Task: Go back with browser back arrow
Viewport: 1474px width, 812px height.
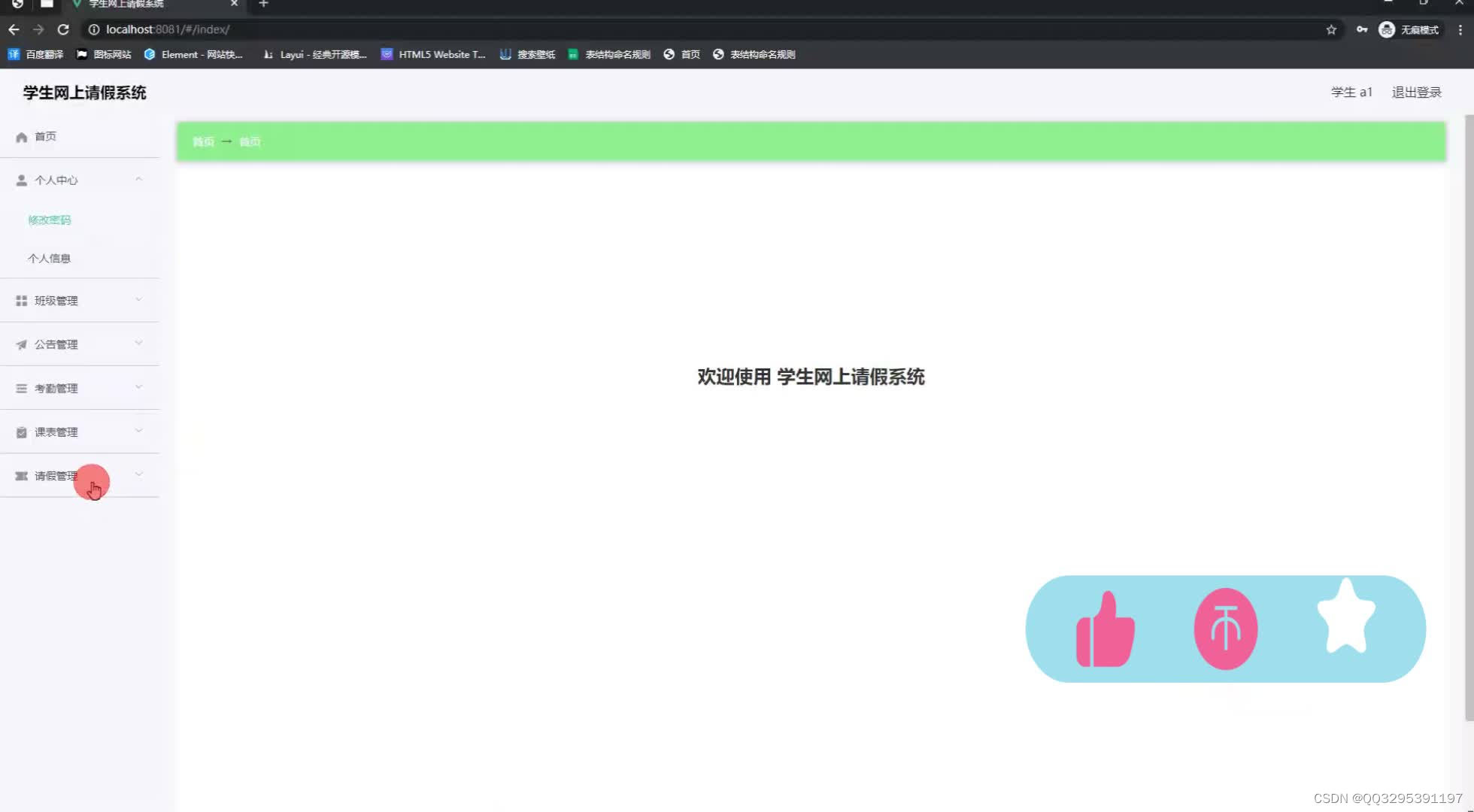Action: coord(14,29)
